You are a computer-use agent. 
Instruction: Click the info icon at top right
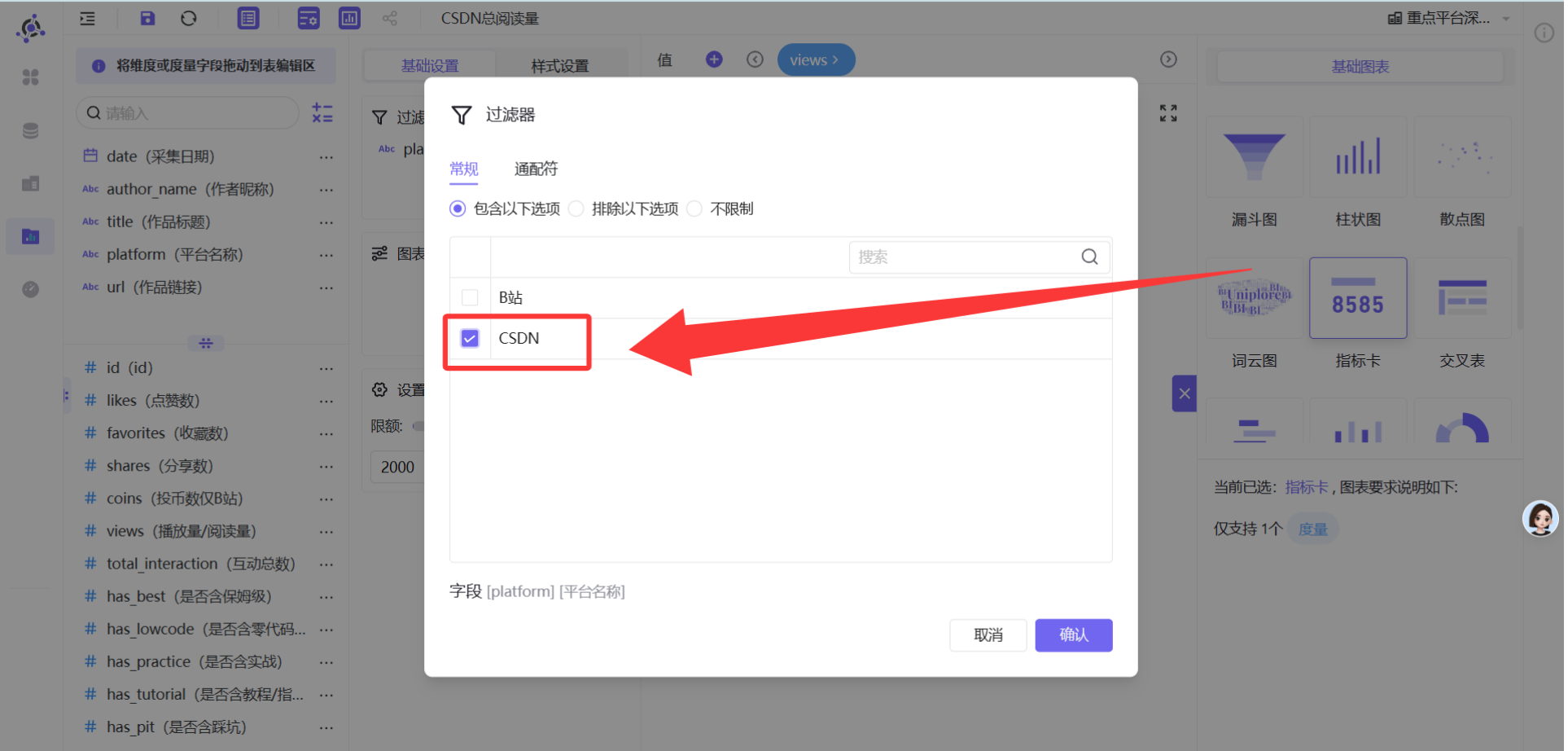[1544, 33]
